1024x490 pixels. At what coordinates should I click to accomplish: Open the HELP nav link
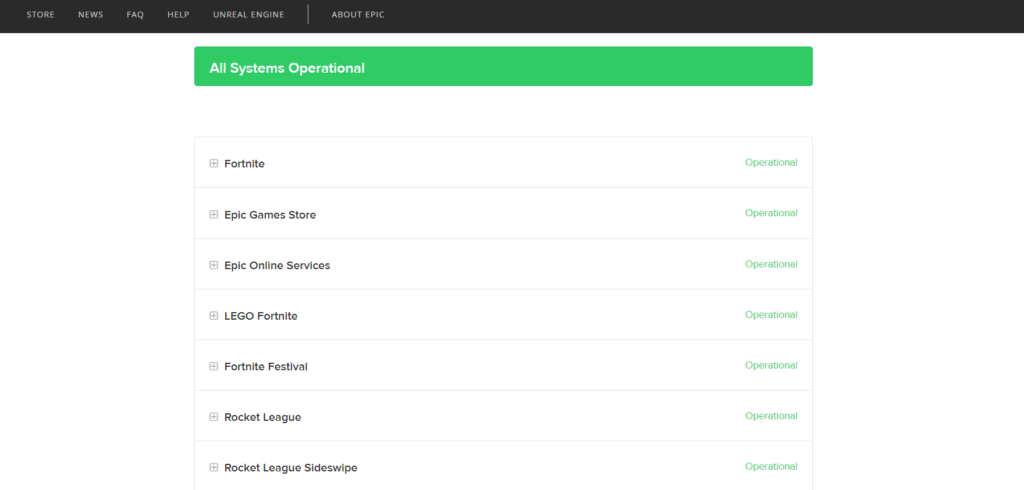click(178, 14)
